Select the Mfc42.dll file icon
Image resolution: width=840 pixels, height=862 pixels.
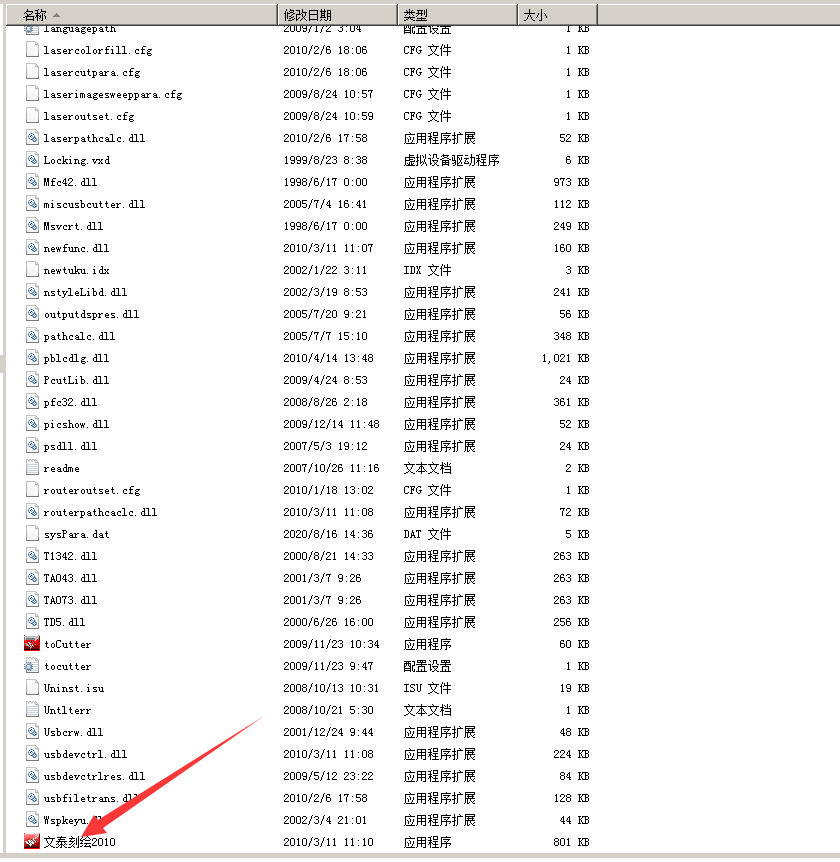pyautogui.click(x=32, y=182)
